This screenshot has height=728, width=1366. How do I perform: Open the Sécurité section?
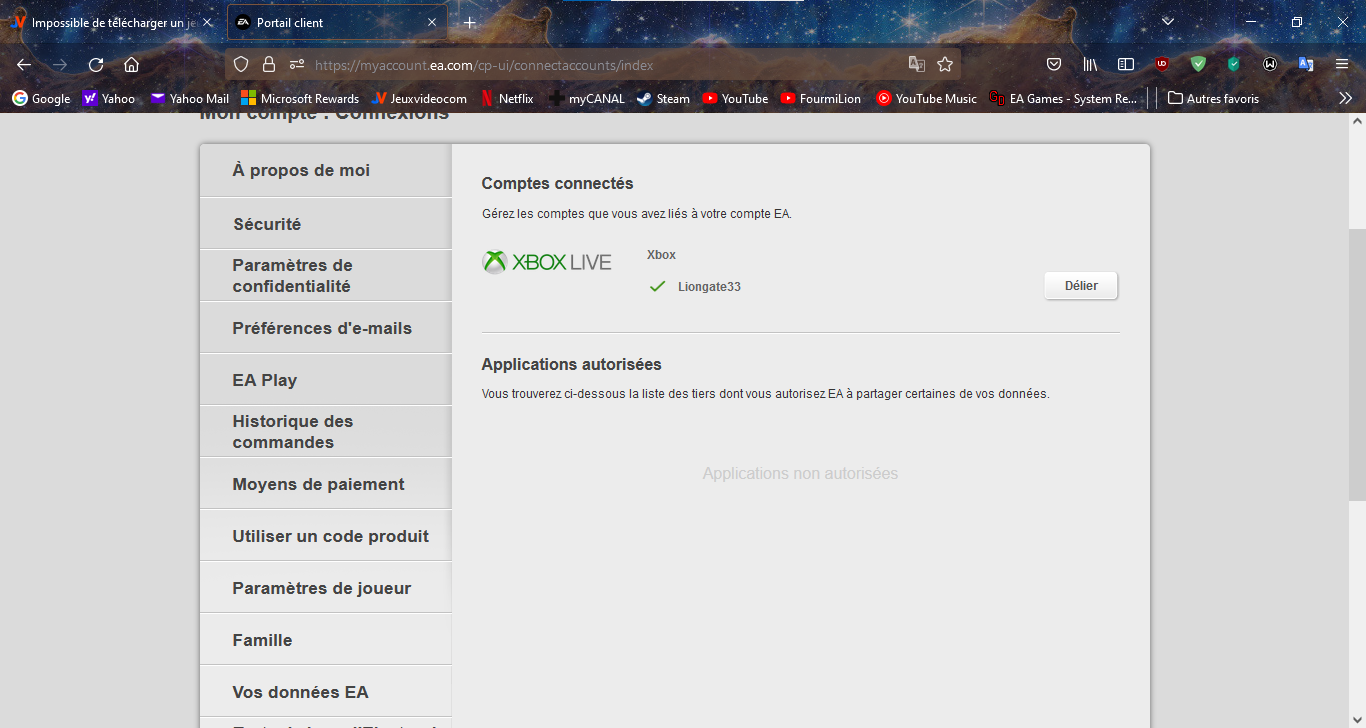tap(326, 224)
